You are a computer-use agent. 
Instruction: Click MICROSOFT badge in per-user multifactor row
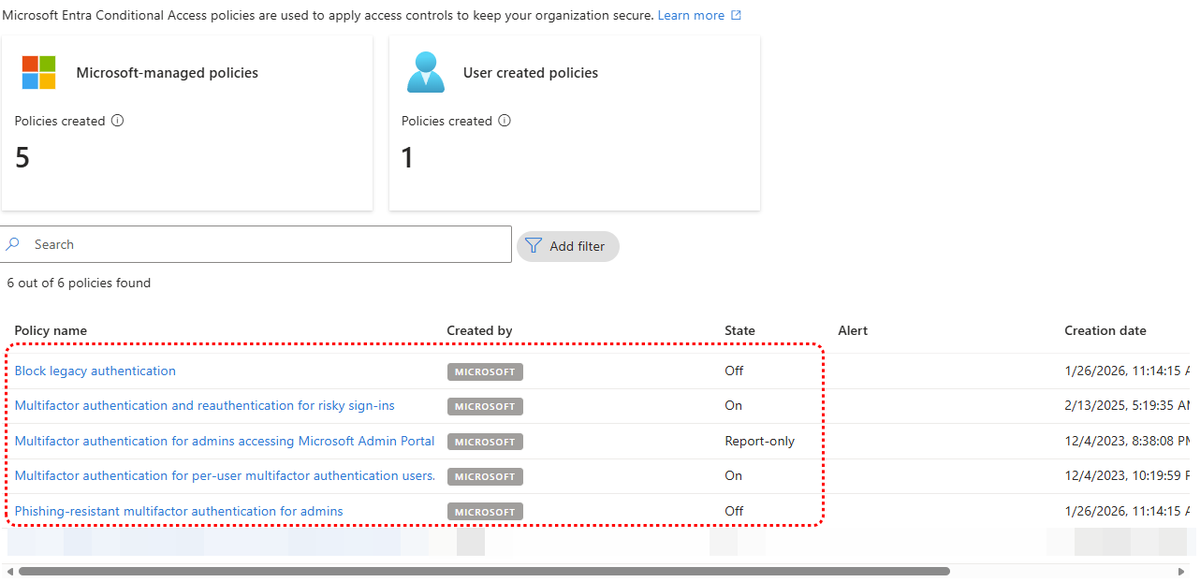tap(485, 477)
